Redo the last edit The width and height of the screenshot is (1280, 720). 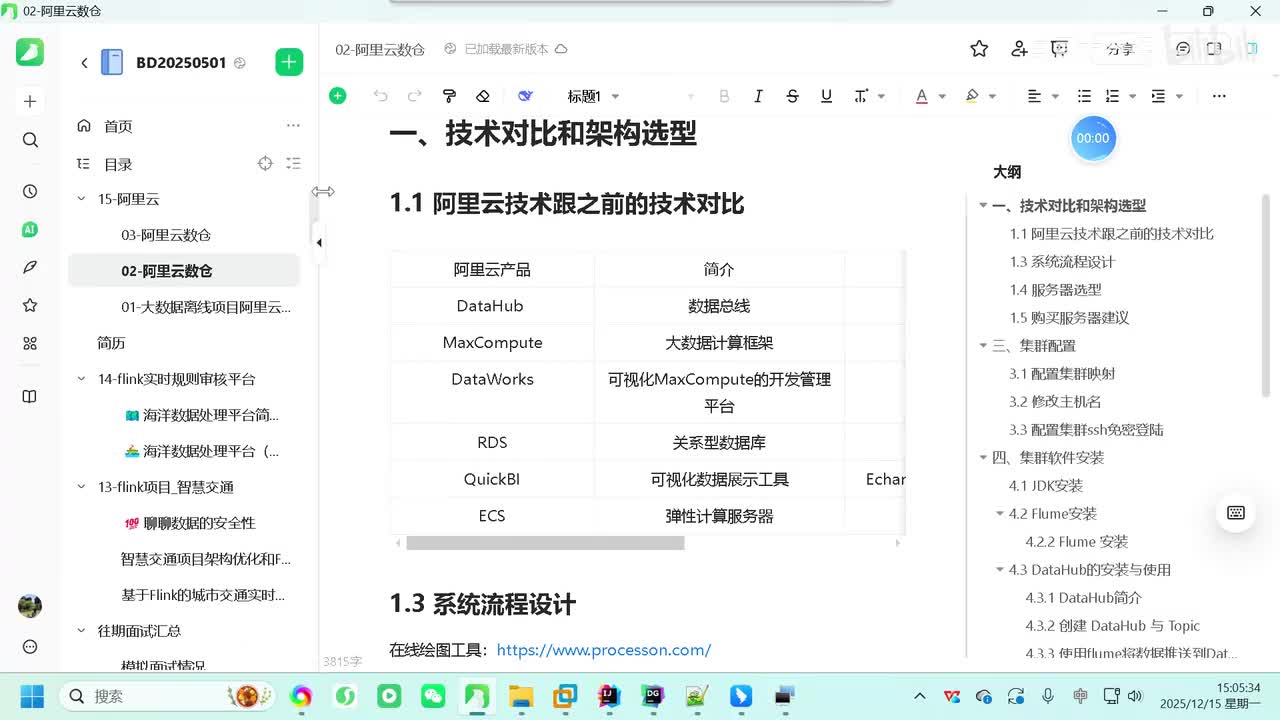point(415,96)
